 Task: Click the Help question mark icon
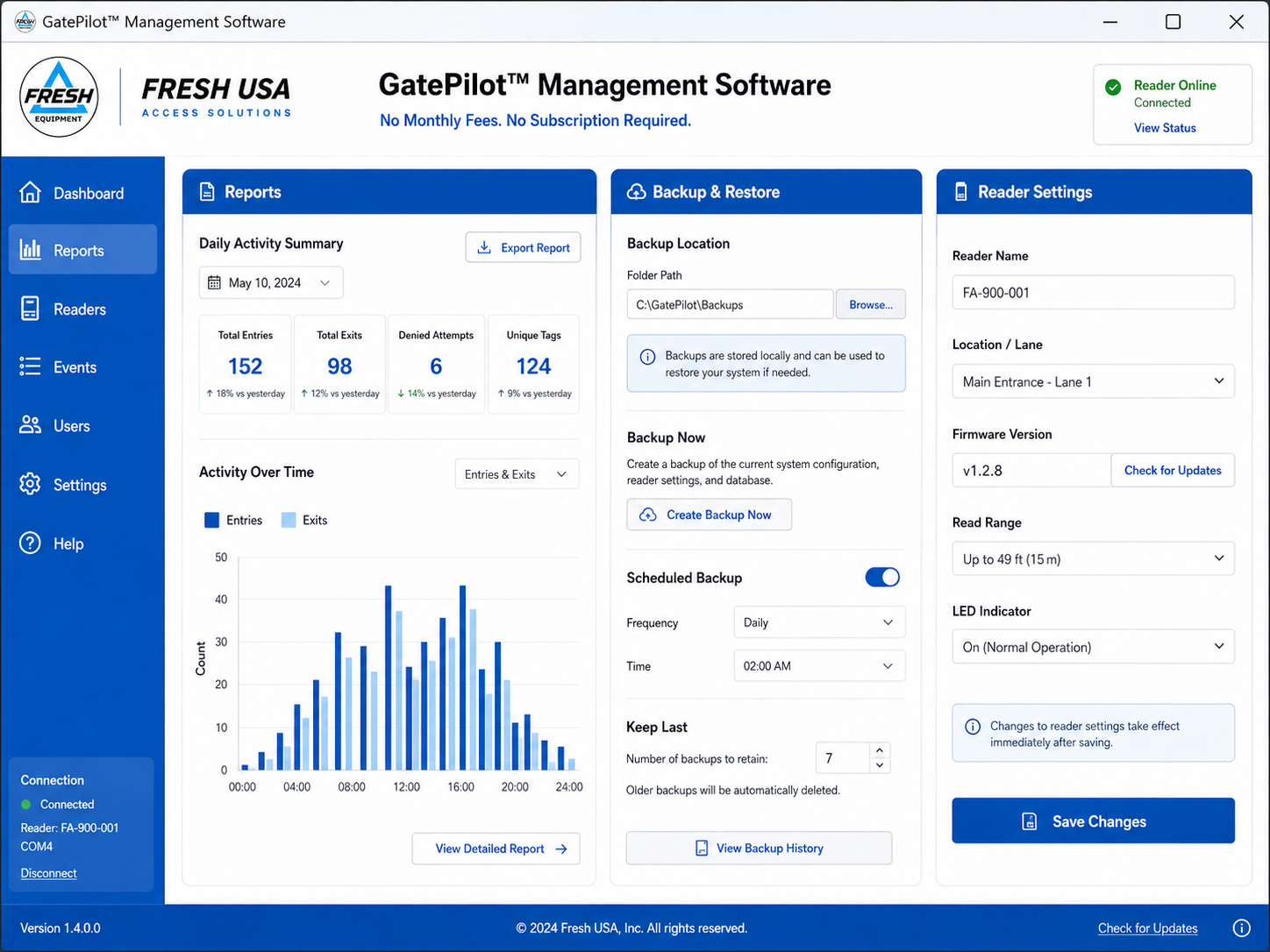point(30,543)
